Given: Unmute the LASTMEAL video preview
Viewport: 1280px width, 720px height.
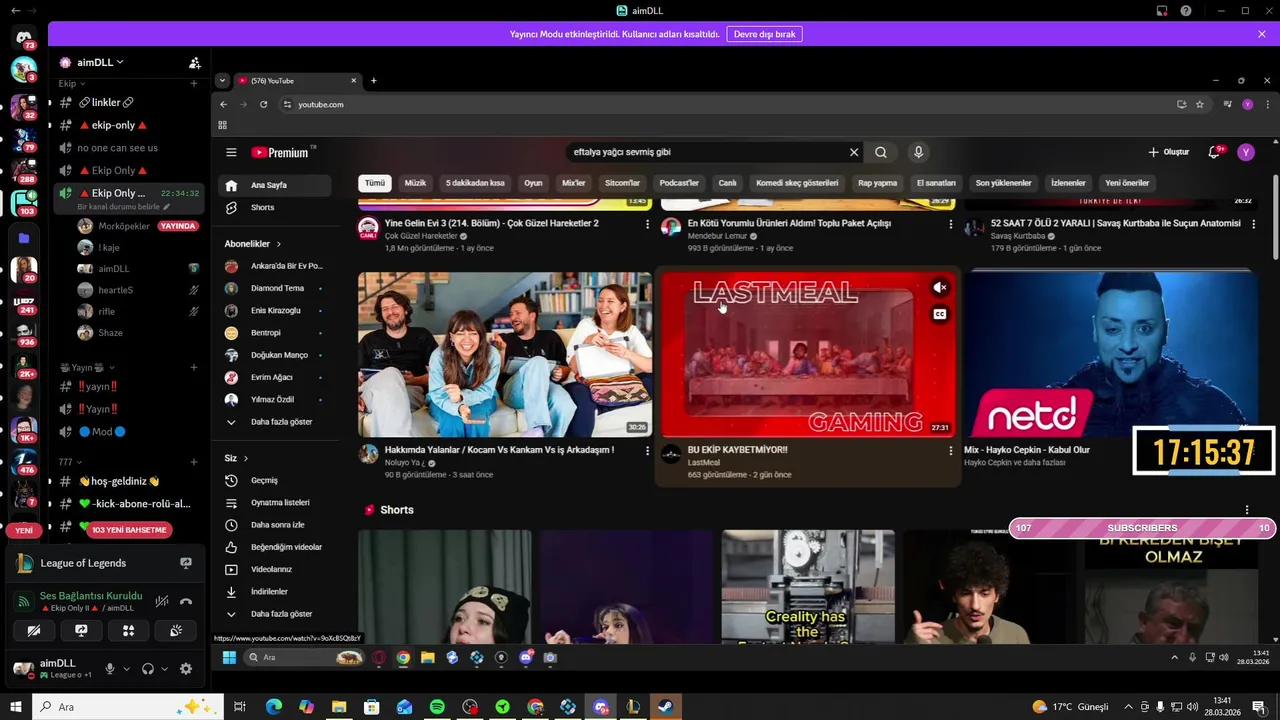Looking at the screenshot, I should [940, 288].
